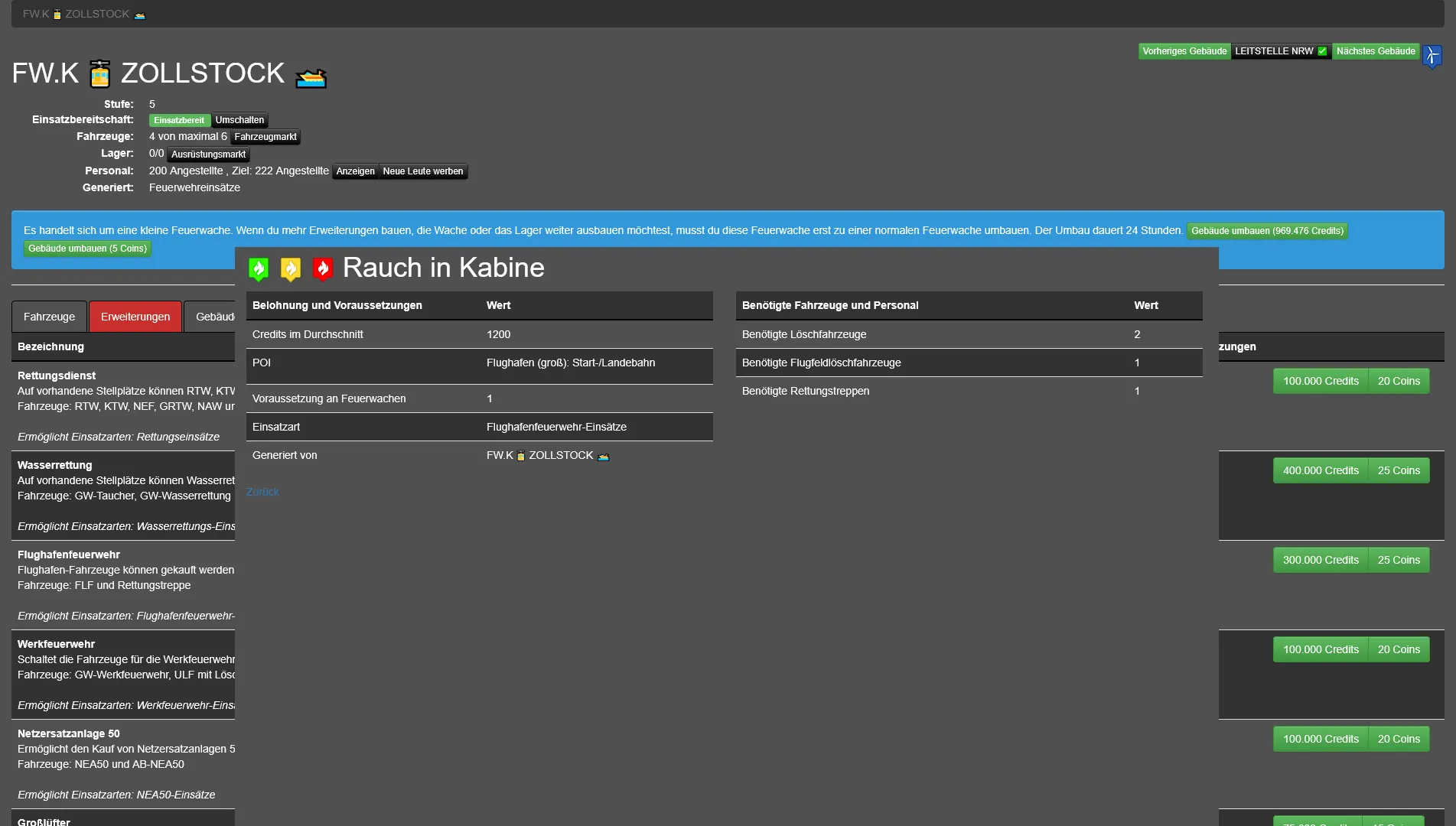Open the Fahrzeugmarkt

tap(265, 137)
